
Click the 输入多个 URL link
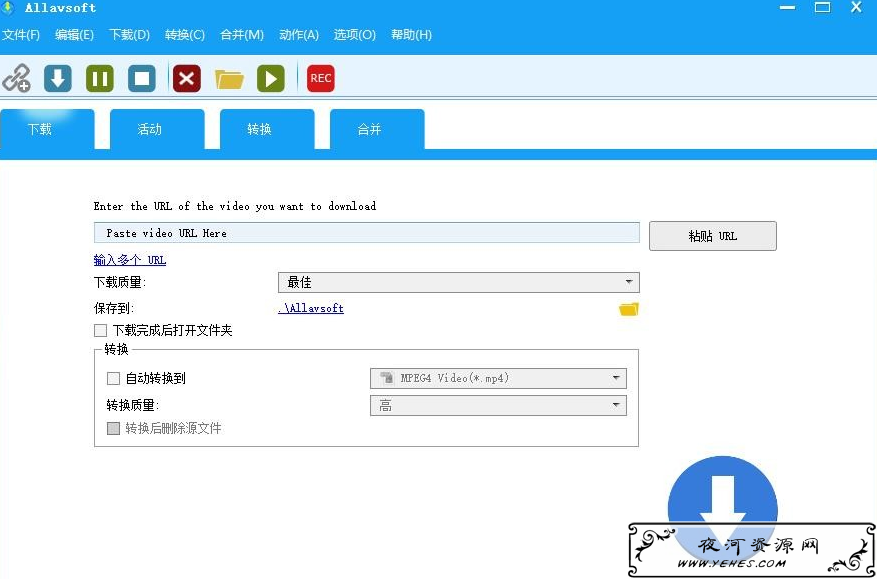pos(130,260)
